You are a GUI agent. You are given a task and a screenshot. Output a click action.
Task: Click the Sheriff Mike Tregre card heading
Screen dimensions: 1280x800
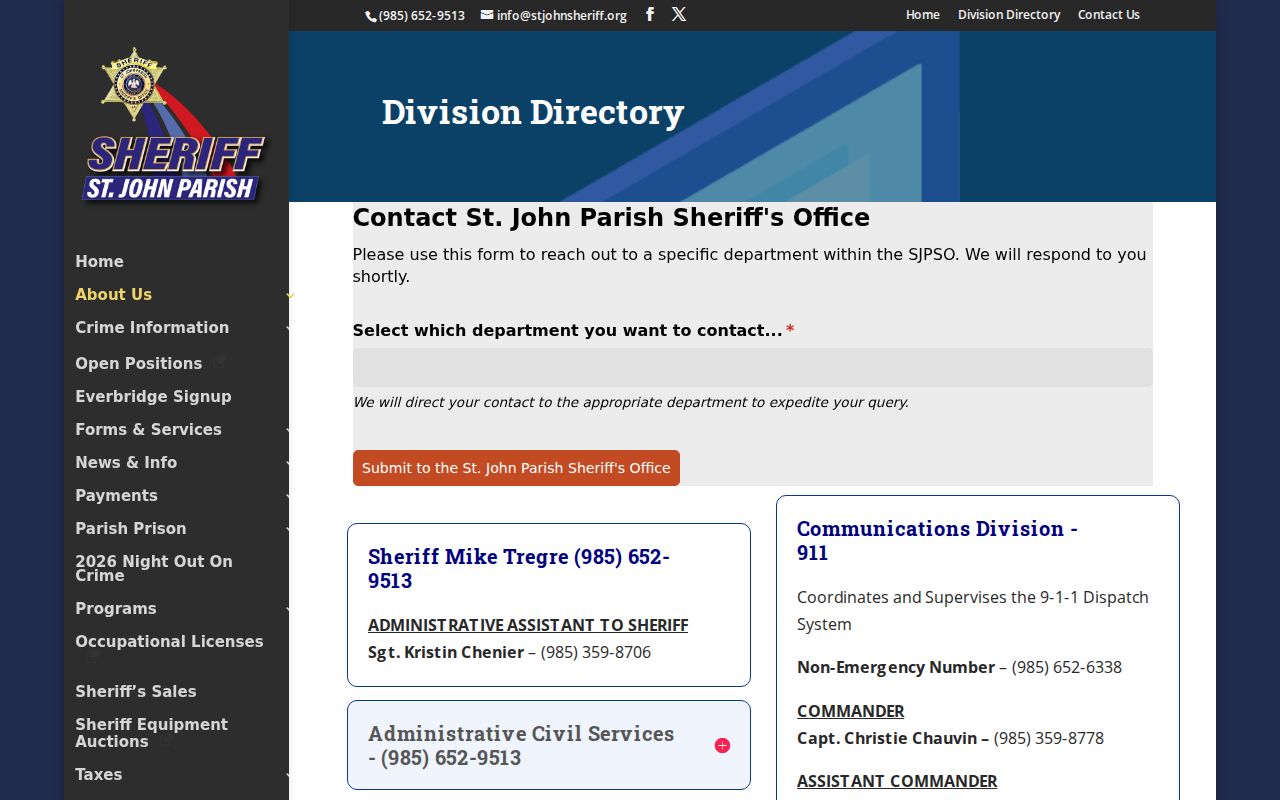(519, 568)
